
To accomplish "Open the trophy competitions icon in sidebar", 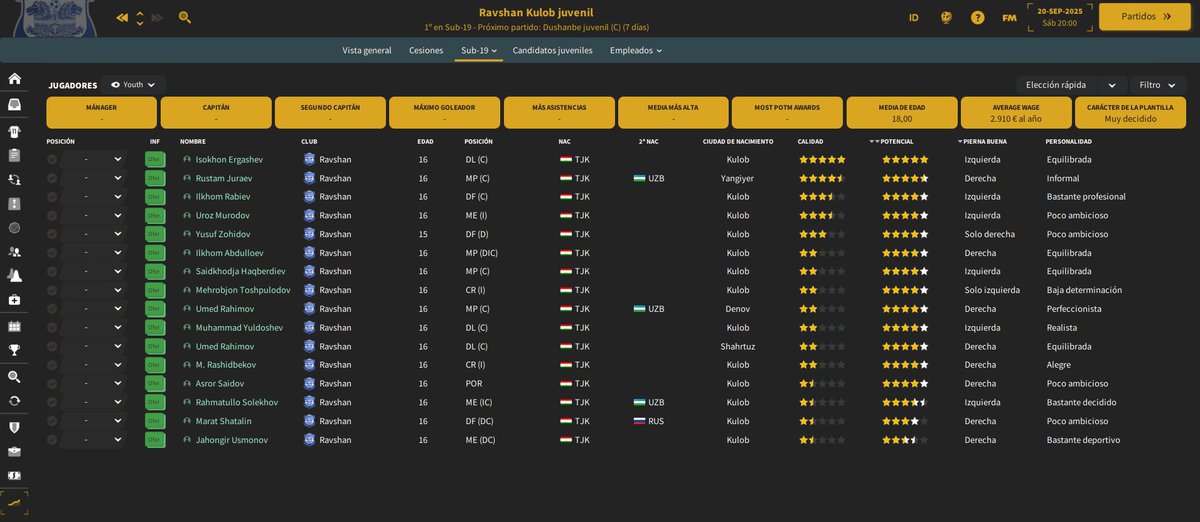I will click(x=14, y=350).
